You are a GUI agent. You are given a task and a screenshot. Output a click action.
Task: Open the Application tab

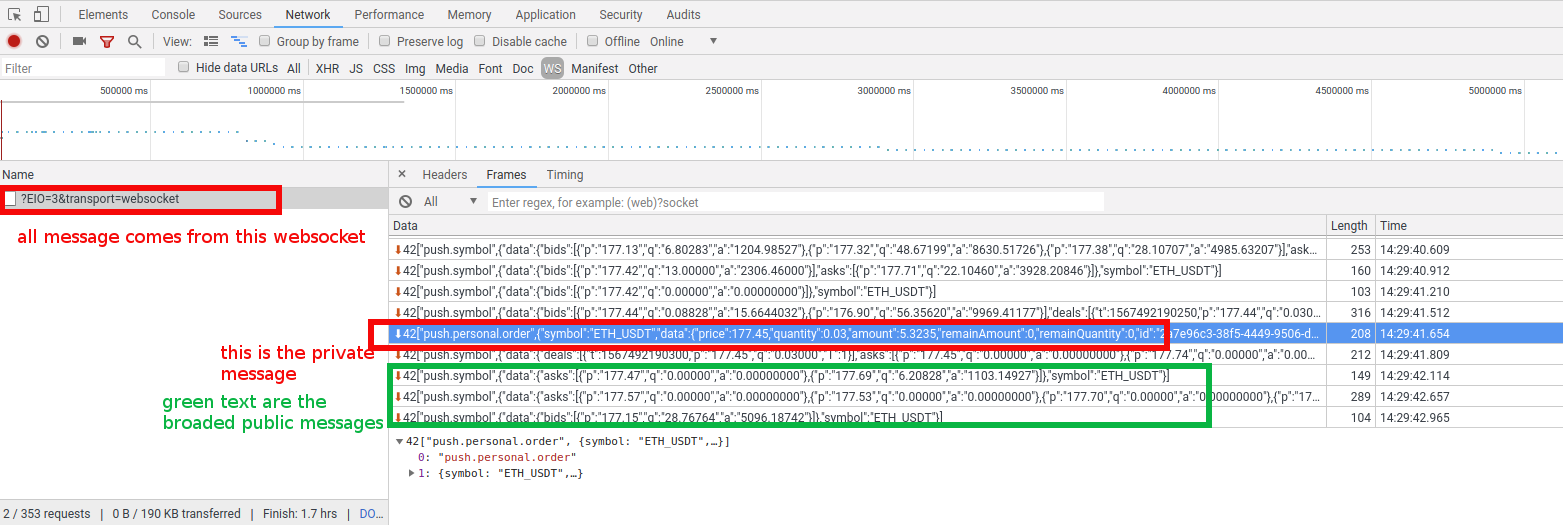click(x=545, y=14)
